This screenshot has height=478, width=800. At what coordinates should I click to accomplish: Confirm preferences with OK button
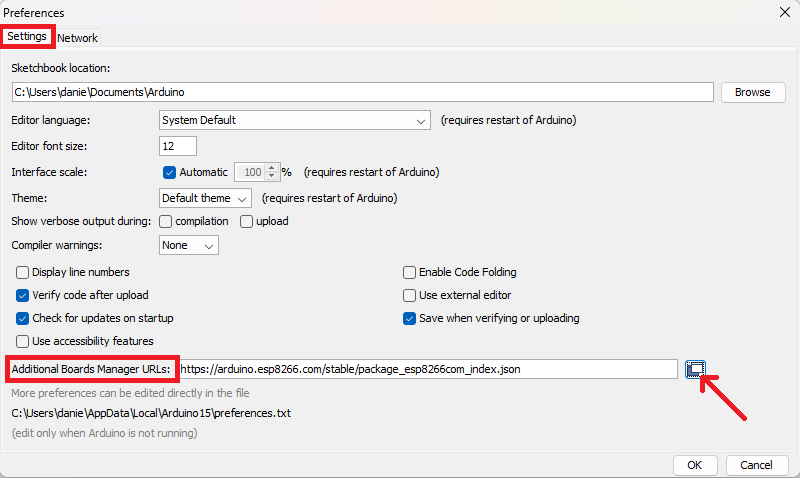[694, 465]
